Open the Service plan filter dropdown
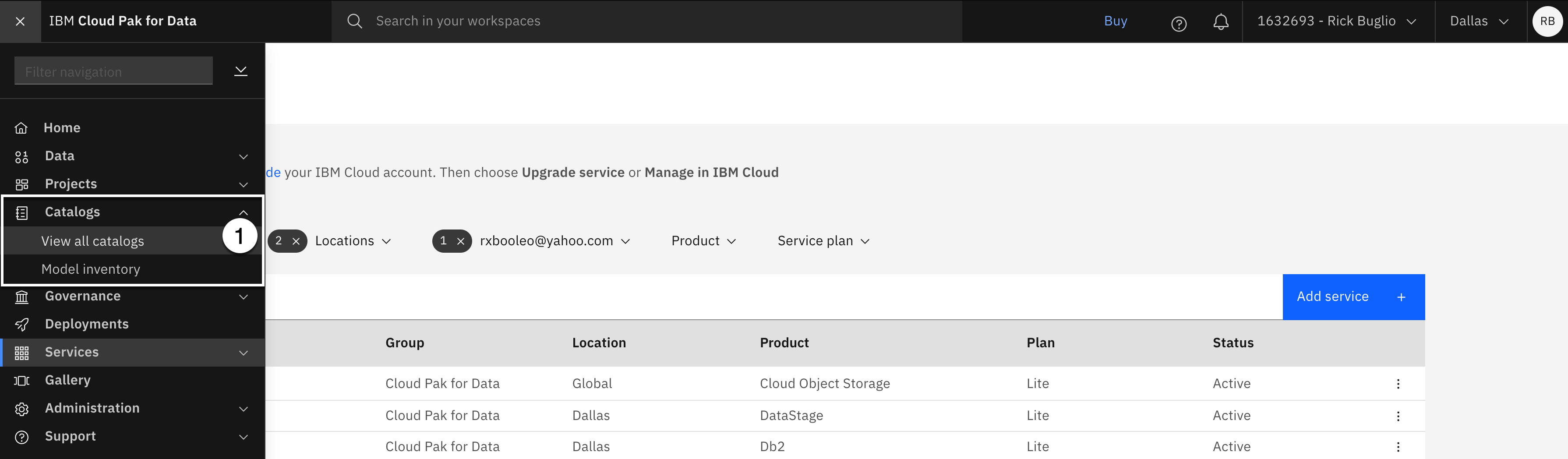The image size is (1568, 459). click(x=823, y=241)
